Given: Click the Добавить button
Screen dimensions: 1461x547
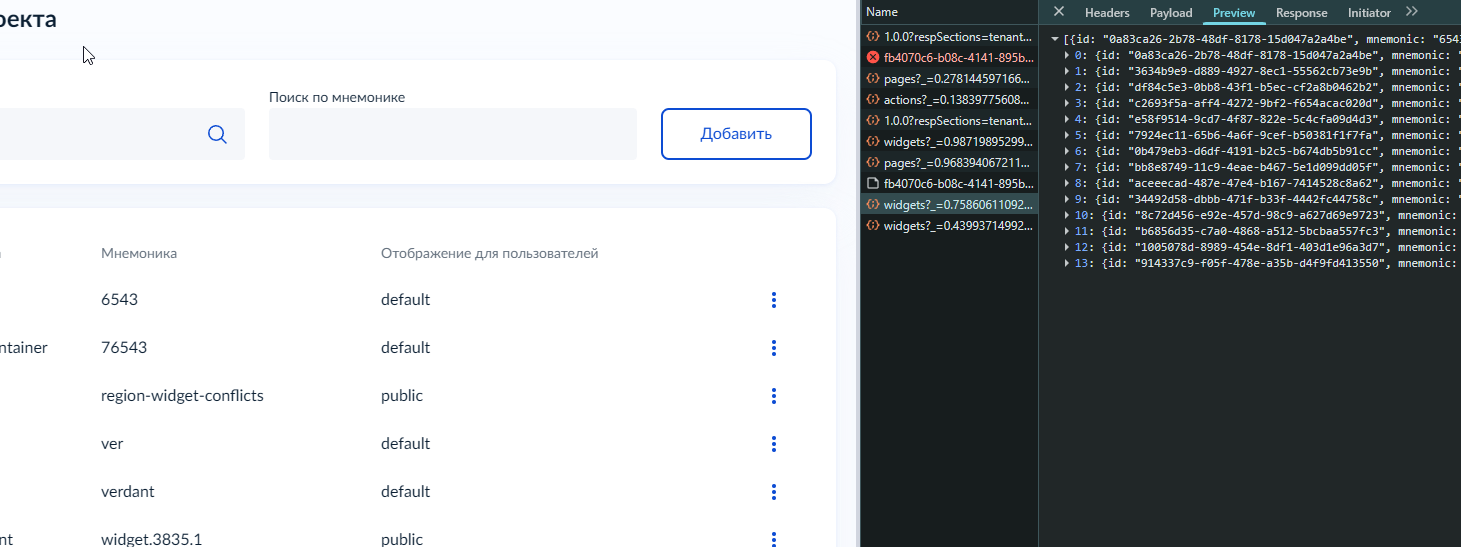Looking at the screenshot, I should click(736, 134).
